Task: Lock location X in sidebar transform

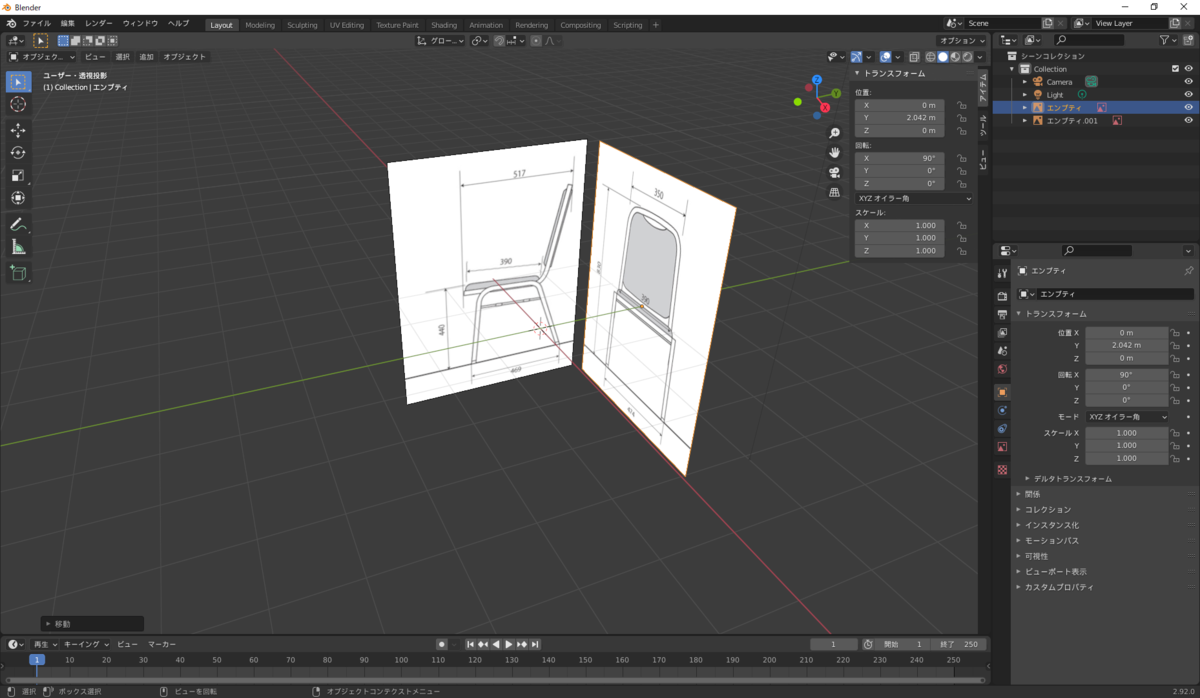Action: coord(961,105)
